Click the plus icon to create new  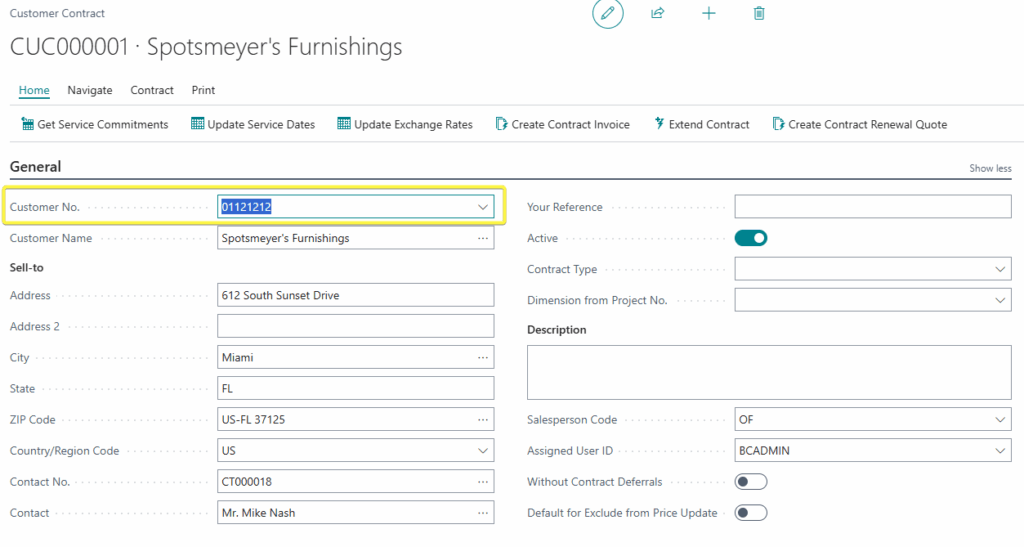point(709,13)
